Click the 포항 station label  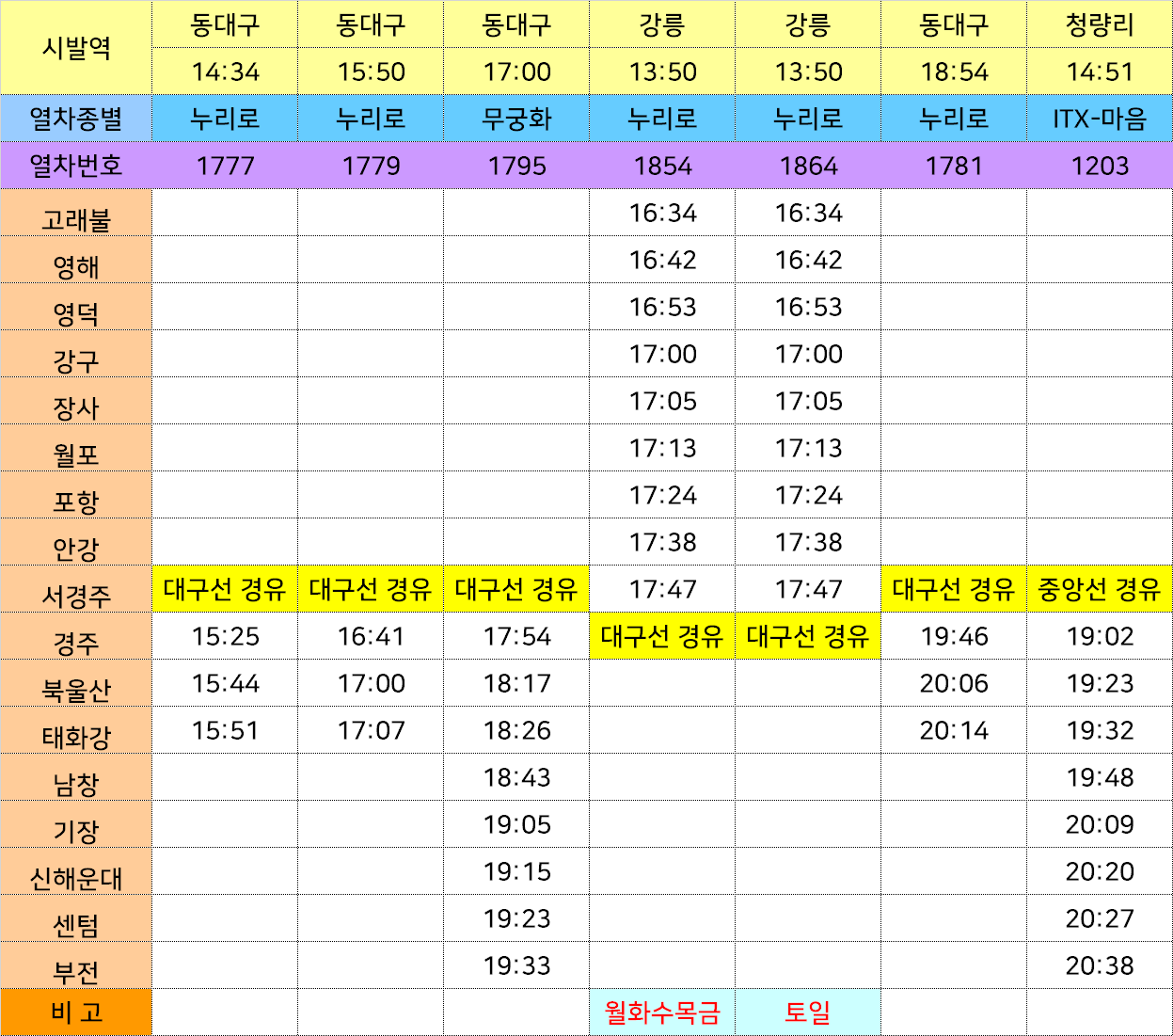[x=76, y=495]
